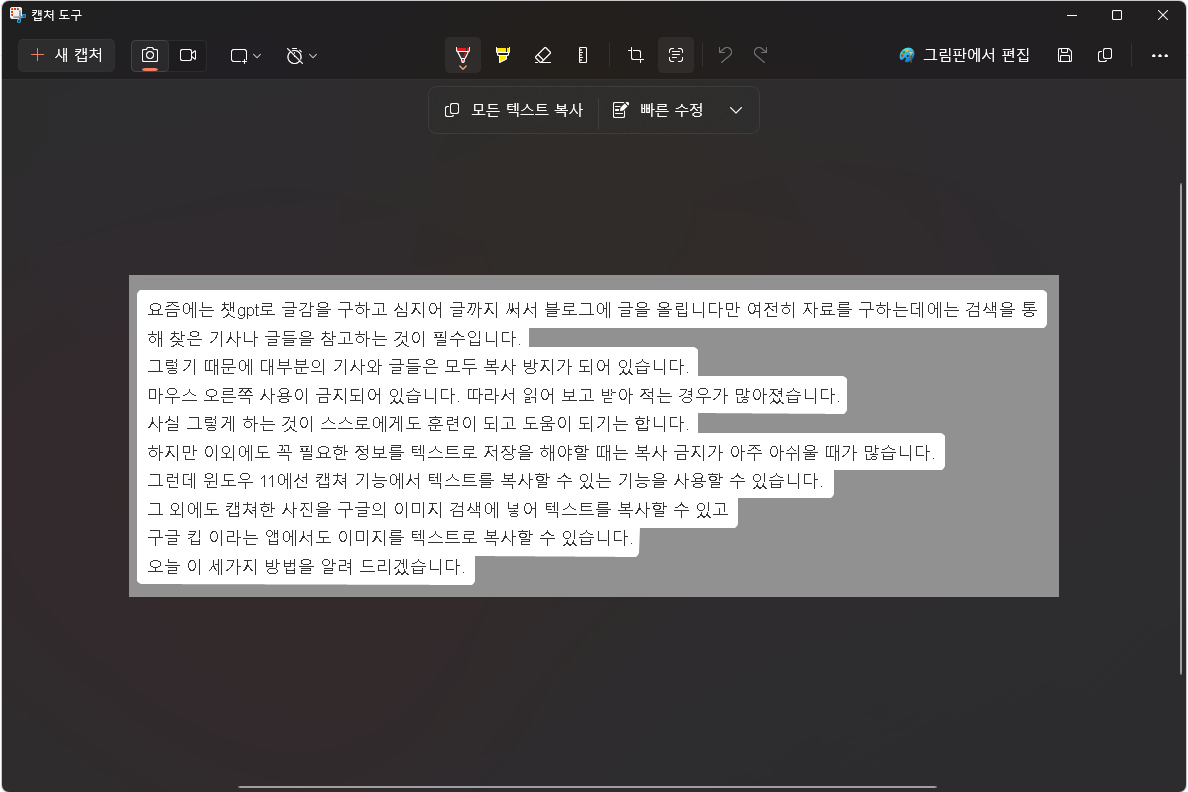Viewport: 1188px width, 792px height.
Task: Select line starting 구글 킵 이라는 앱에서도
Action: click(388, 538)
